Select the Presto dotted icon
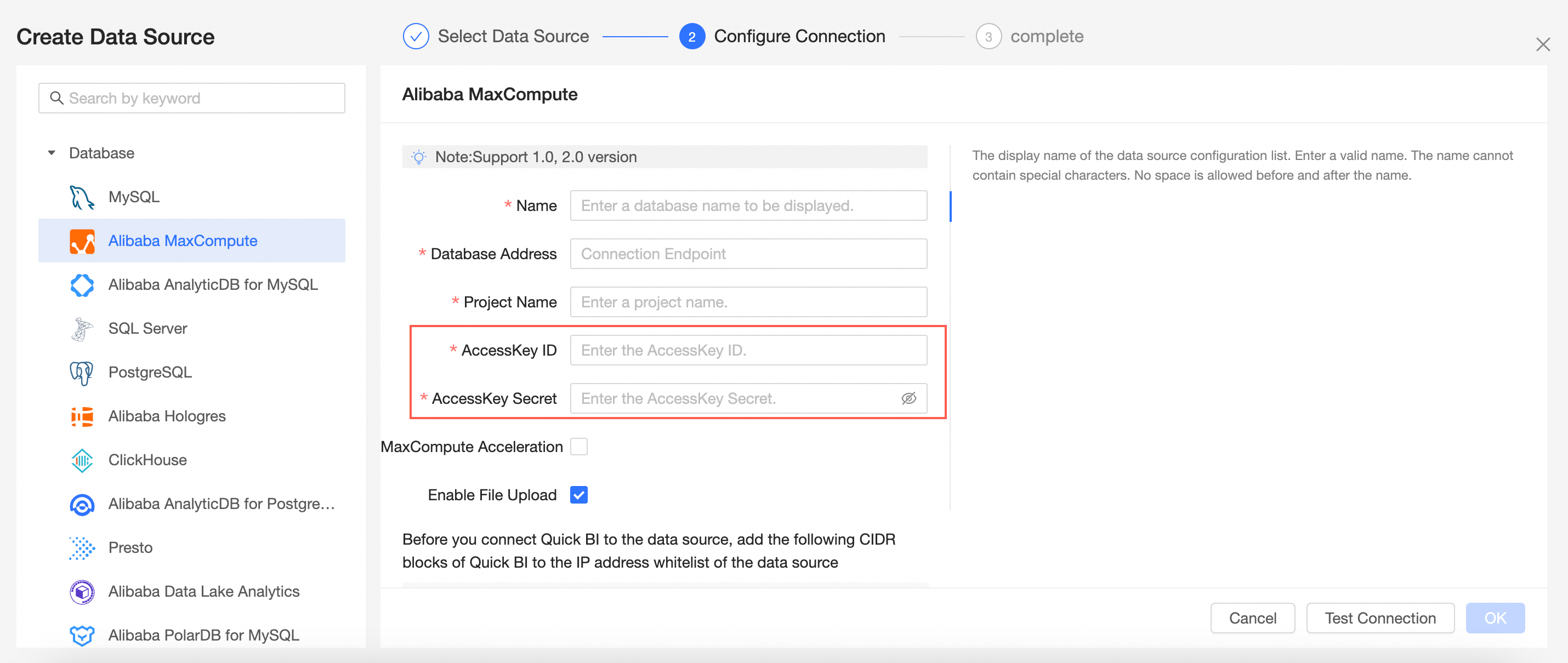 click(x=82, y=547)
